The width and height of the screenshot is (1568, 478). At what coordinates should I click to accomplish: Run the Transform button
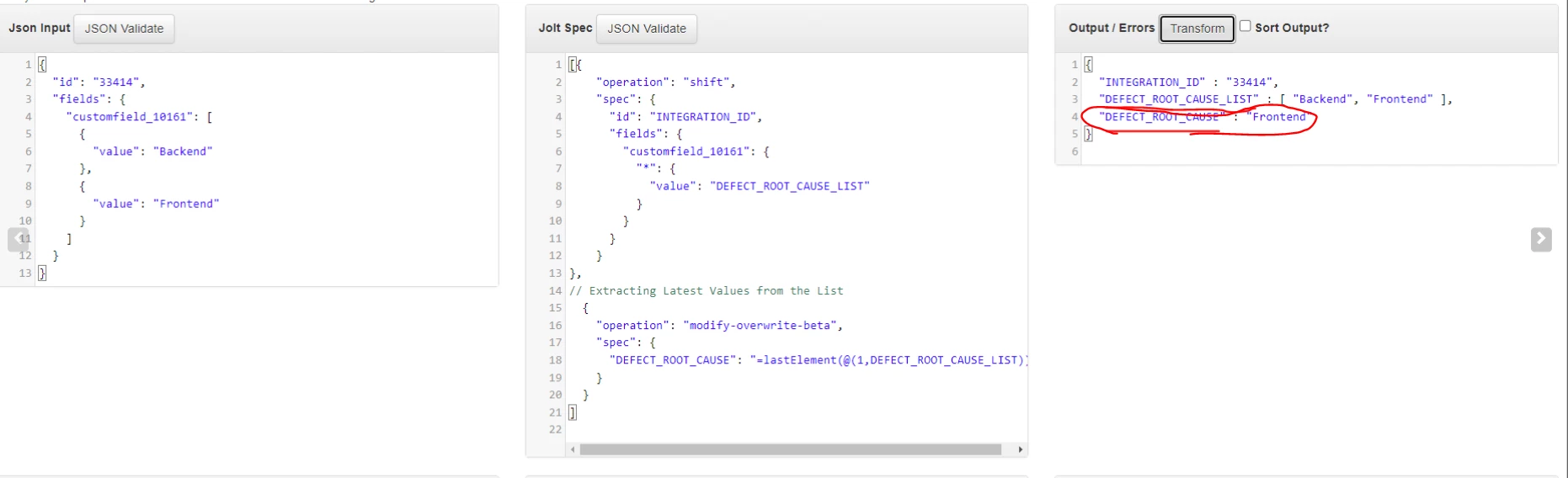pos(1197,29)
